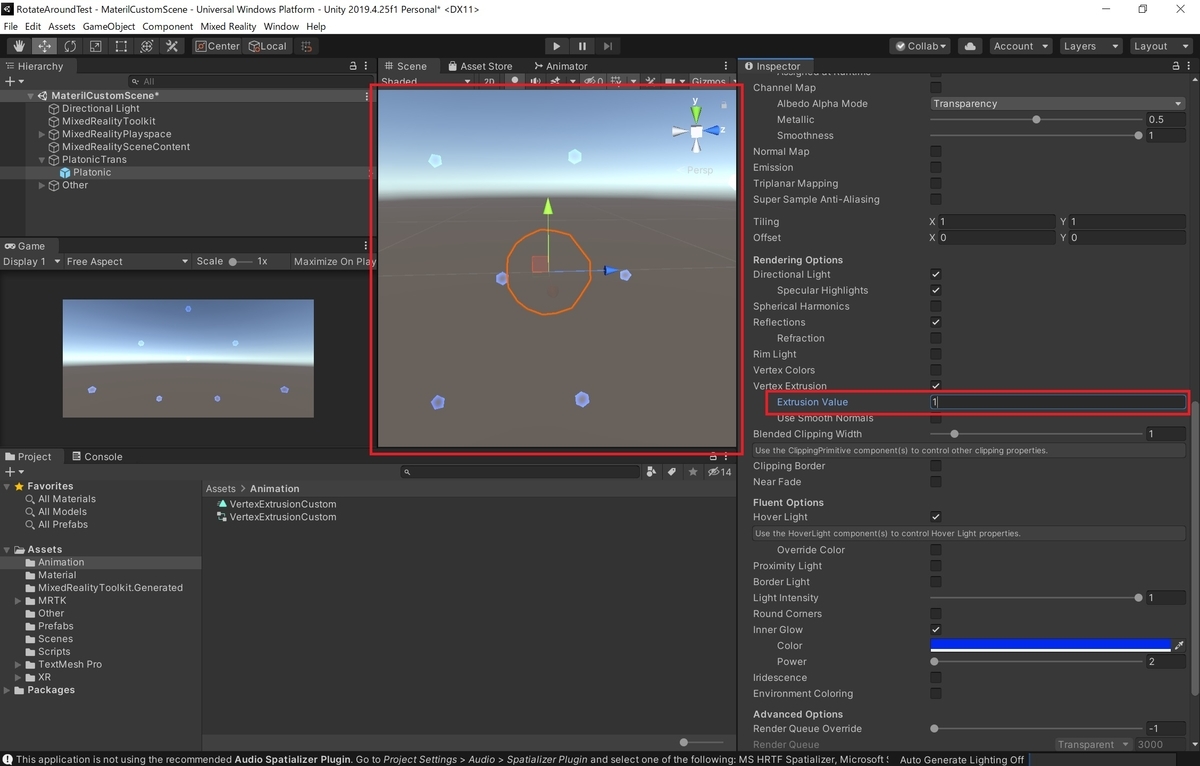Click the Extrusion Value input field
This screenshot has width=1200, height=766.
pyautogui.click(x=1058, y=402)
